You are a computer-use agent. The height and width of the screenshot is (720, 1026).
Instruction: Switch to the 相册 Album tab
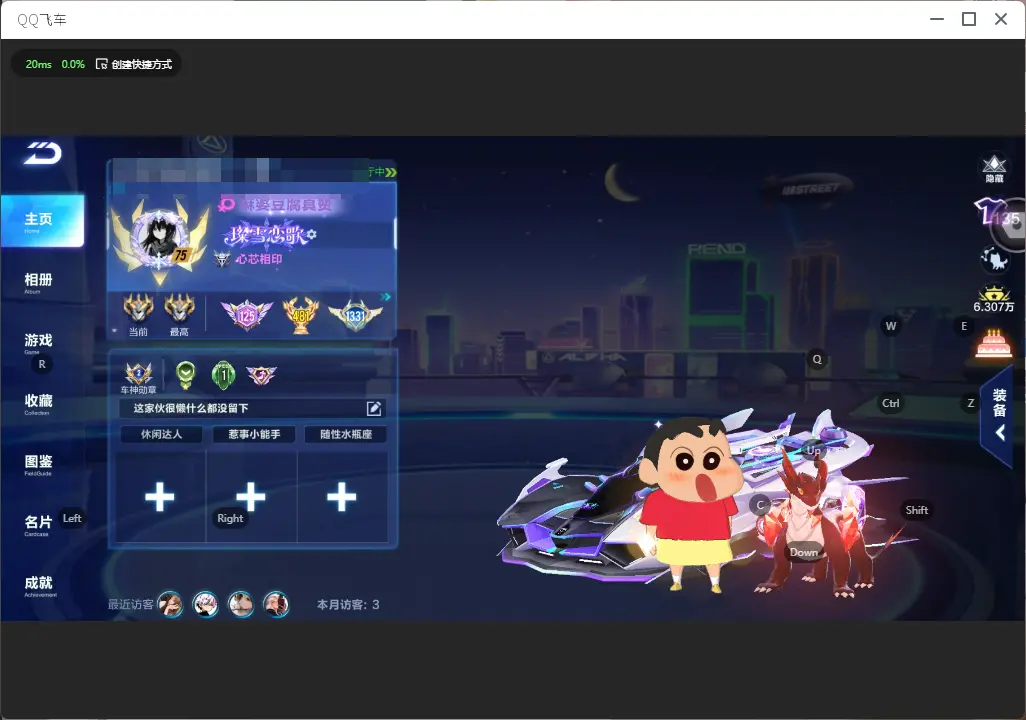(38, 283)
